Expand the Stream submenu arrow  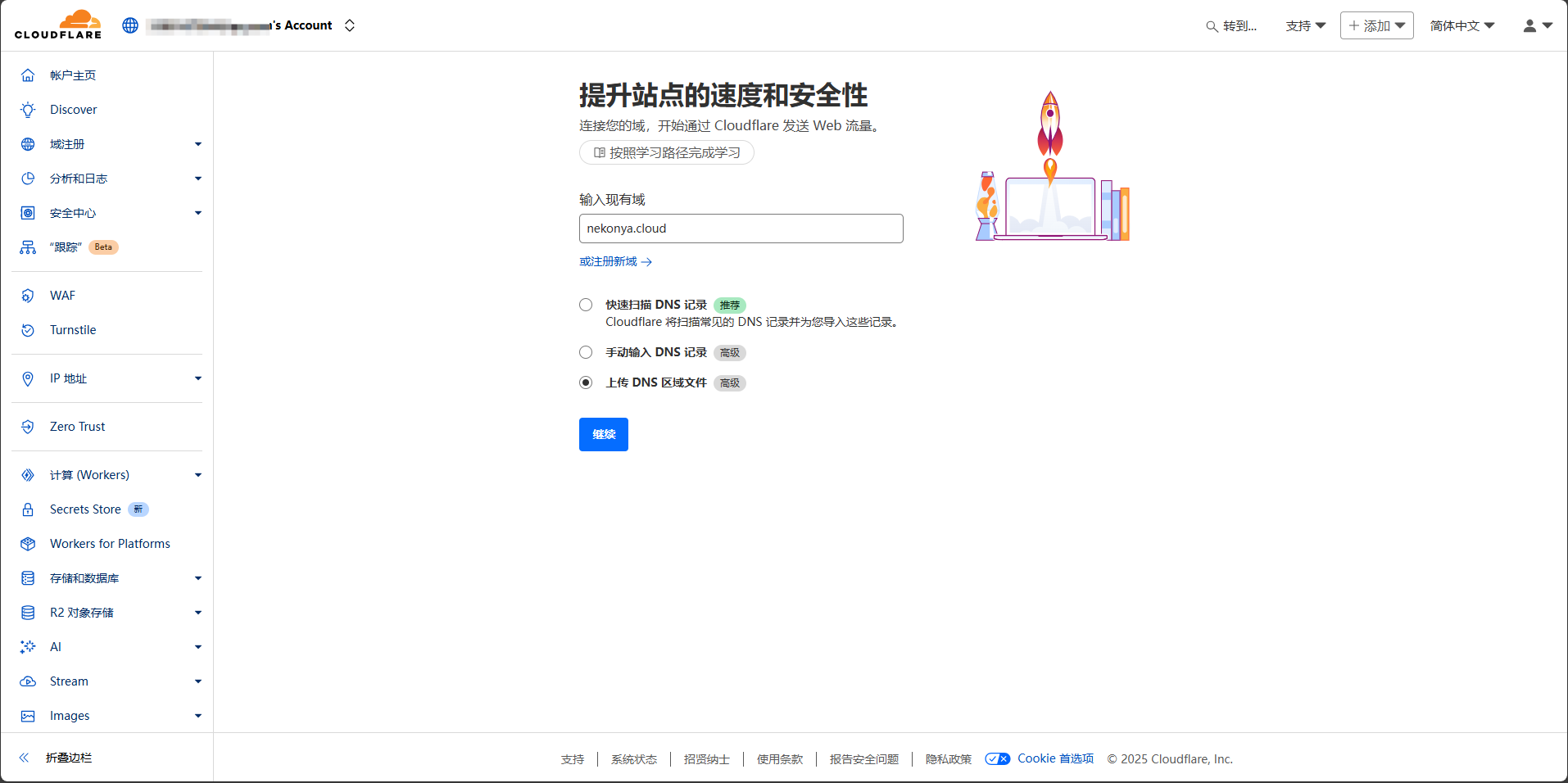[x=198, y=681]
